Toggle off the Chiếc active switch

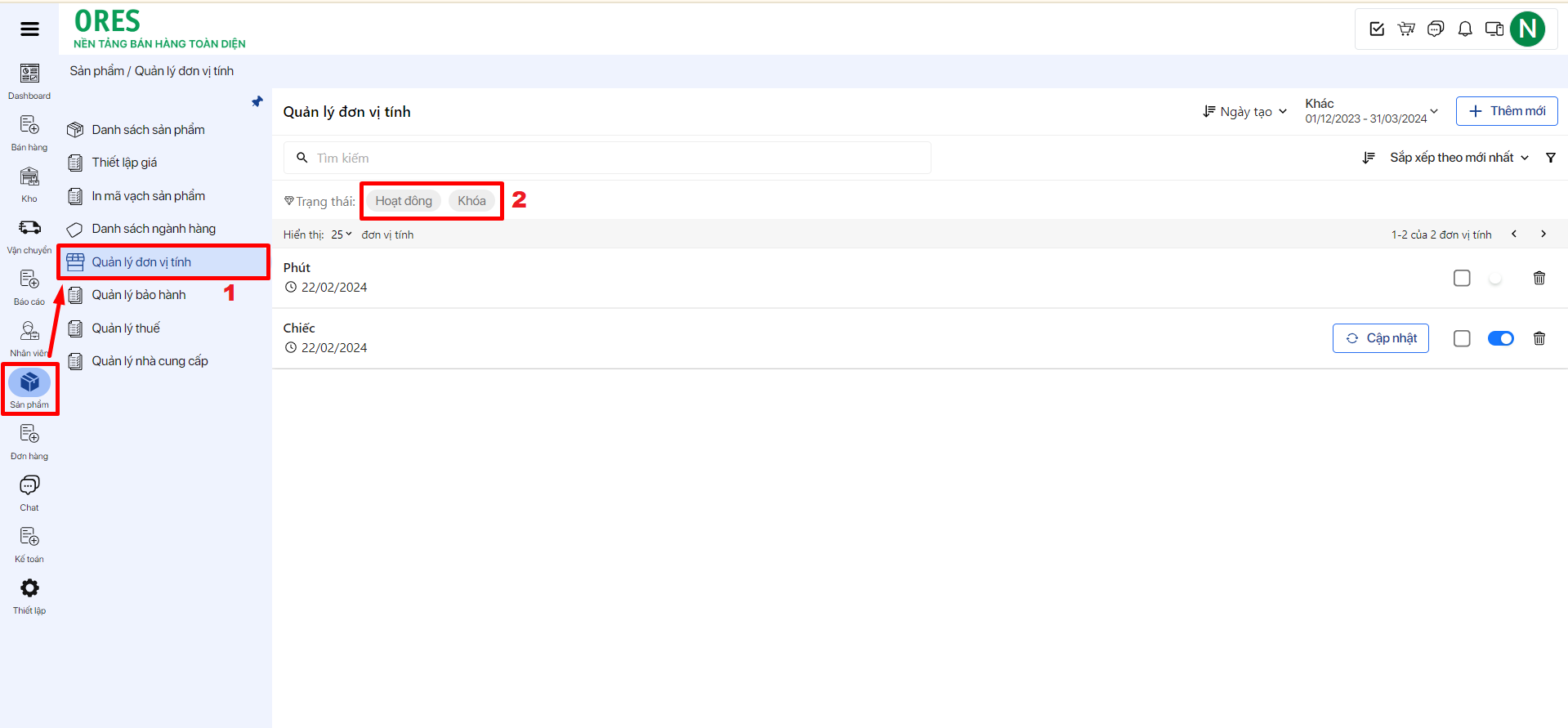pyautogui.click(x=1501, y=338)
